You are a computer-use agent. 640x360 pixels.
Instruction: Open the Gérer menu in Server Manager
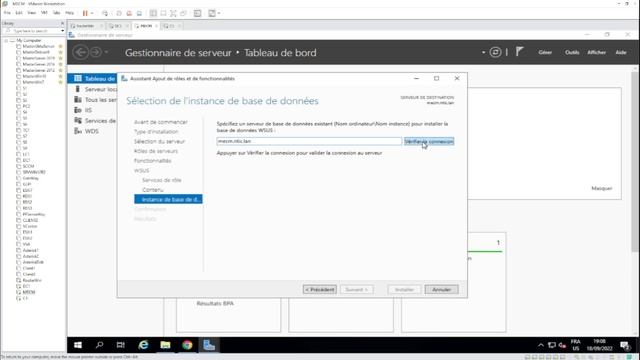[545, 52]
